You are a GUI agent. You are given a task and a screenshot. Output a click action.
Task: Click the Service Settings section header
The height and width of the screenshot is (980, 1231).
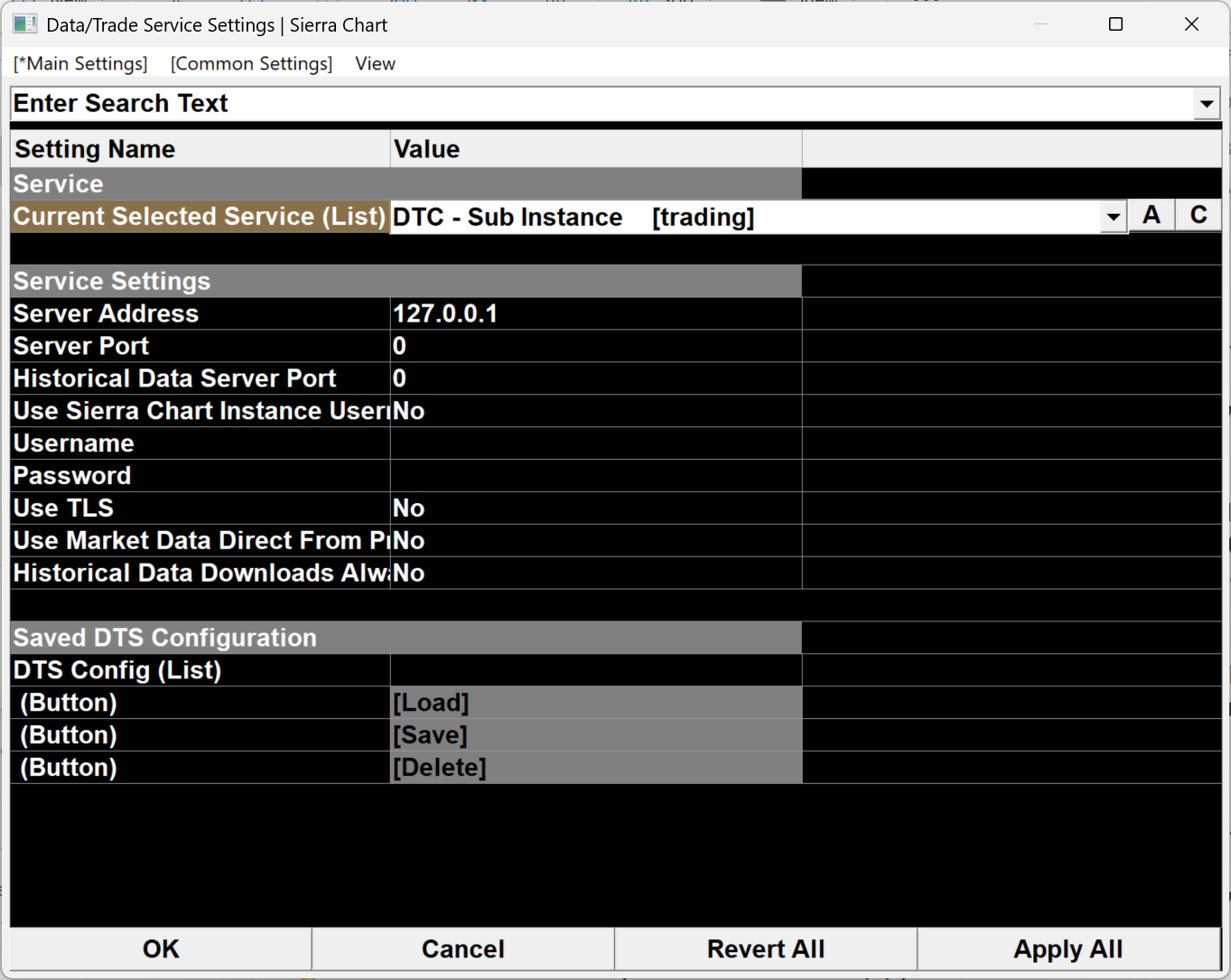click(x=406, y=281)
